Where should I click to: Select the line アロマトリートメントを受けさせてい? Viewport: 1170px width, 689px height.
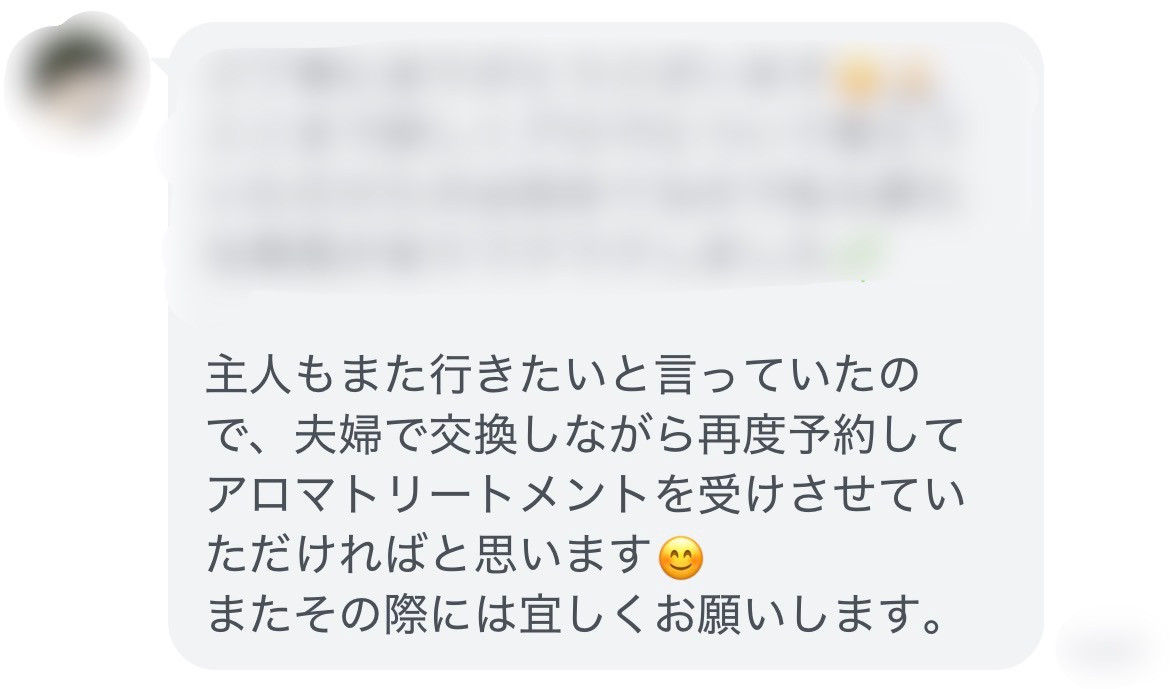pos(586,495)
